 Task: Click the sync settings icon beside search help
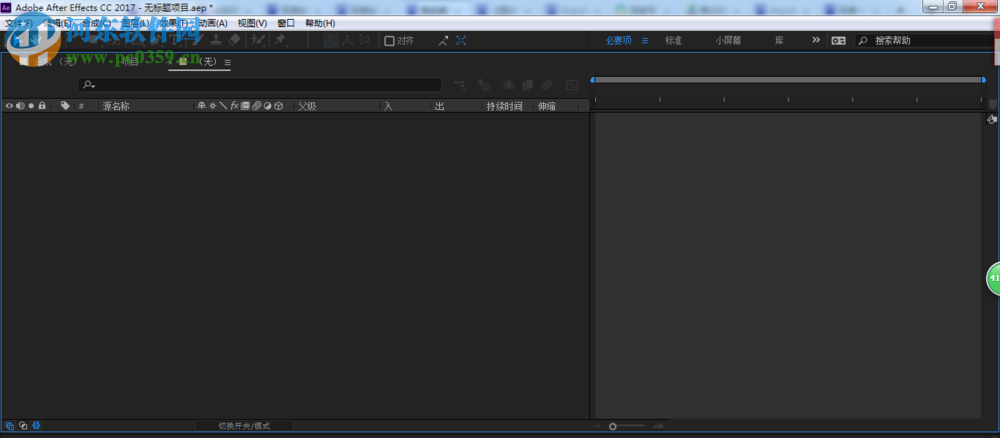pos(838,40)
